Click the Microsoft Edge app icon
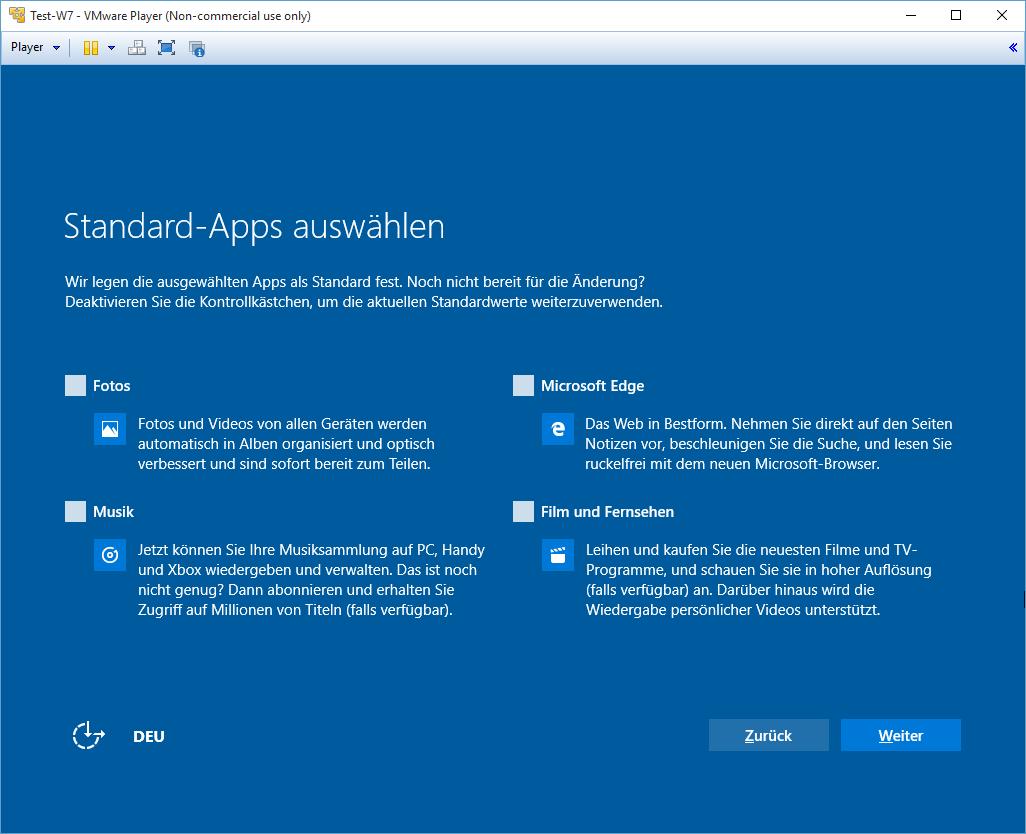The width and height of the screenshot is (1026, 834). [x=557, y=429]
